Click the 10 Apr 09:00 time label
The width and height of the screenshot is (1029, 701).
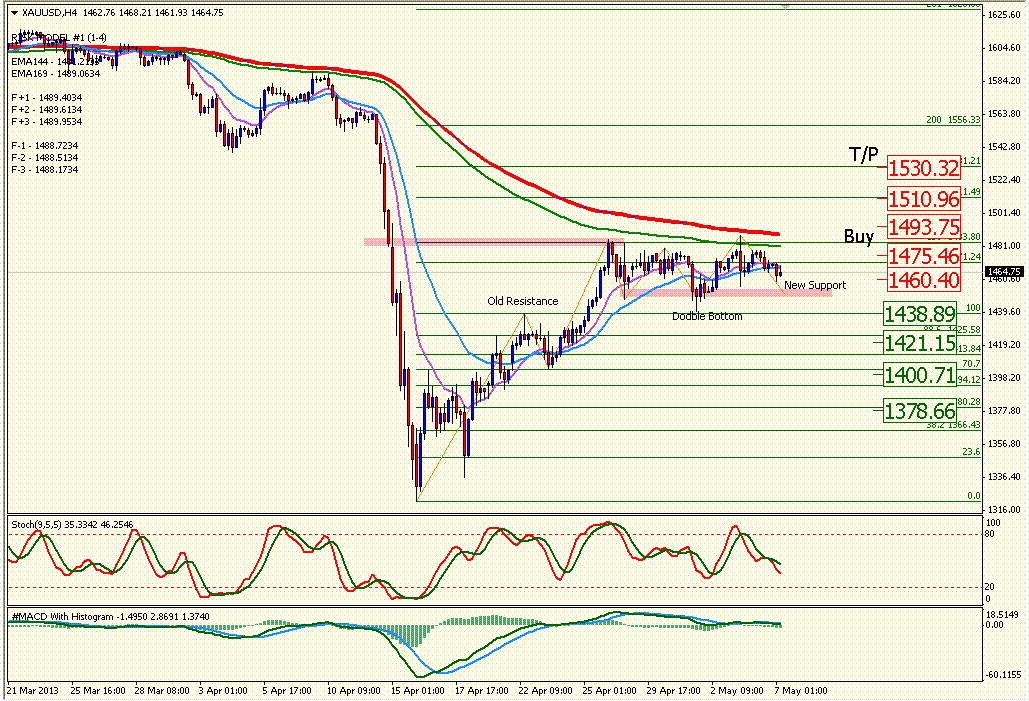click(x=354, y=690)
